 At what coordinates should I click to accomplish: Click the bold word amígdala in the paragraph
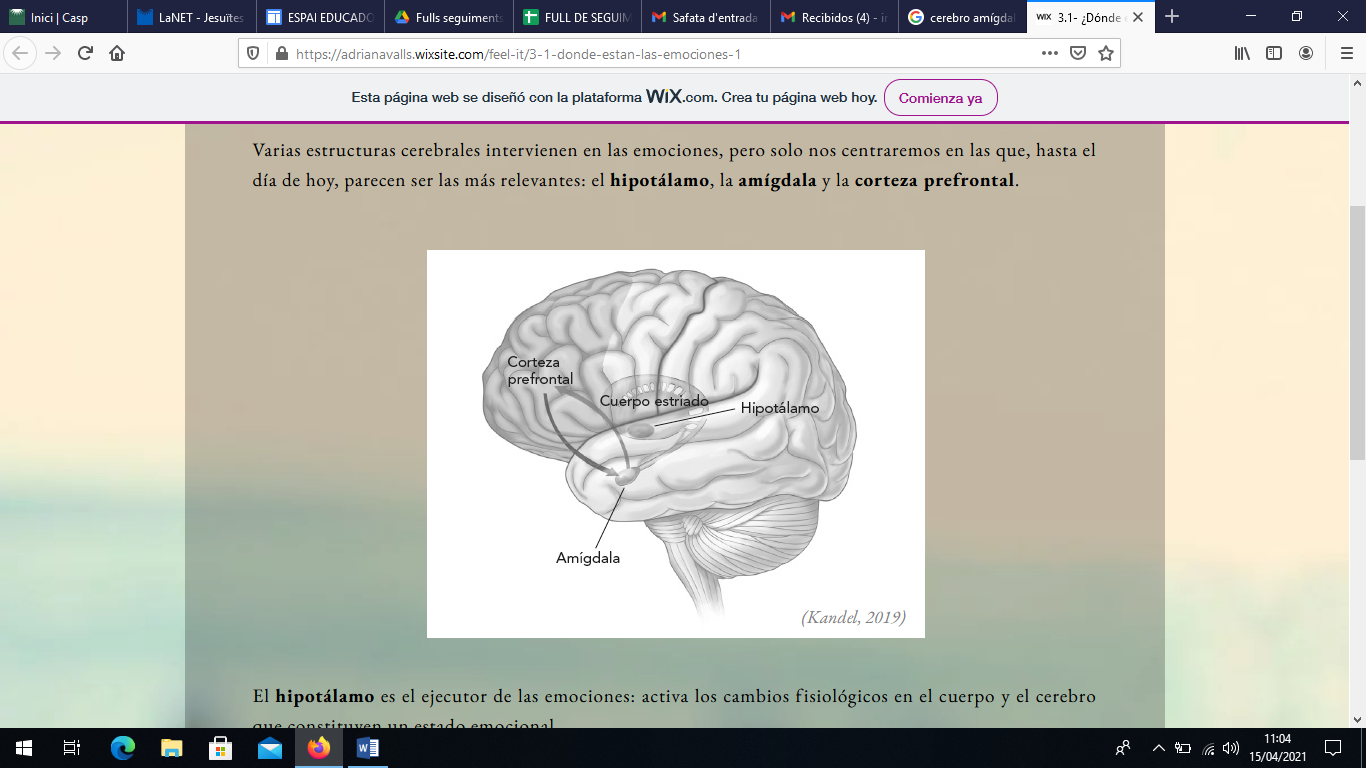777,182
